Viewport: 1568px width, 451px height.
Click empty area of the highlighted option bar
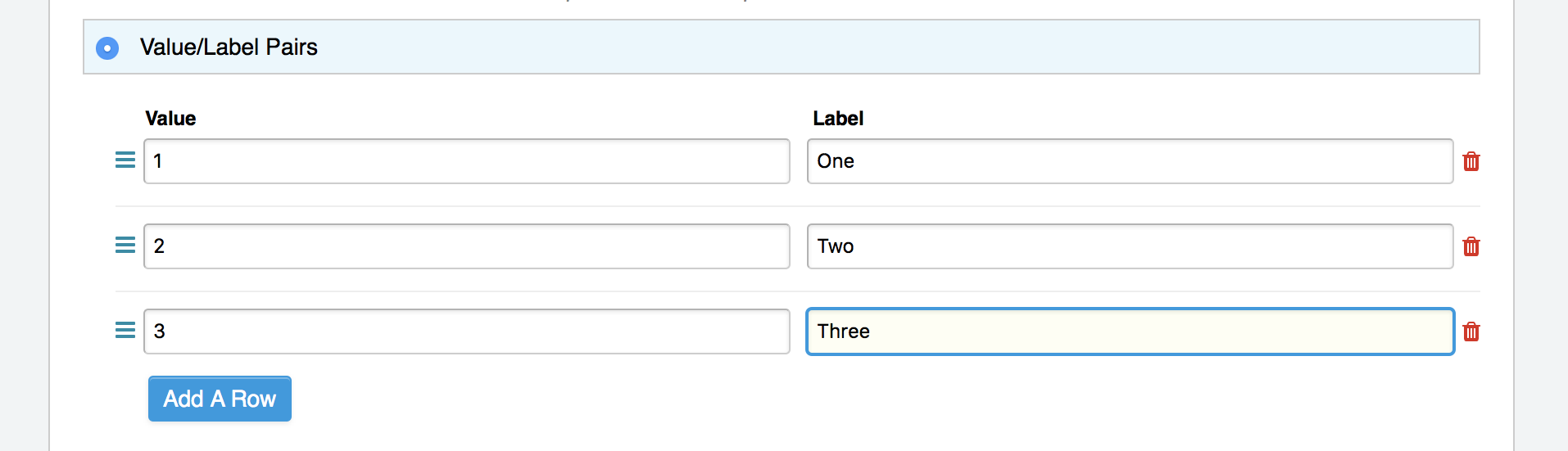pyautogui.click(x=901, y=47)
